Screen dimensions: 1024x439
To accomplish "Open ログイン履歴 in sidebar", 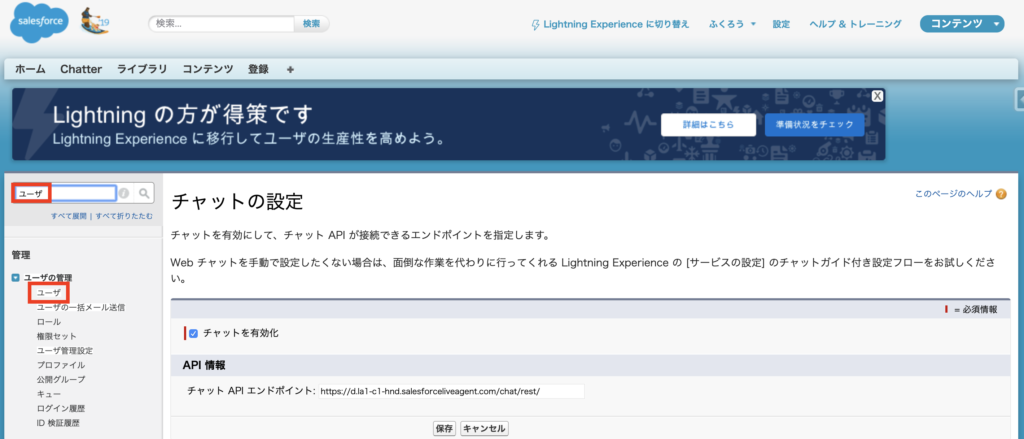I will tap(61, 408).
